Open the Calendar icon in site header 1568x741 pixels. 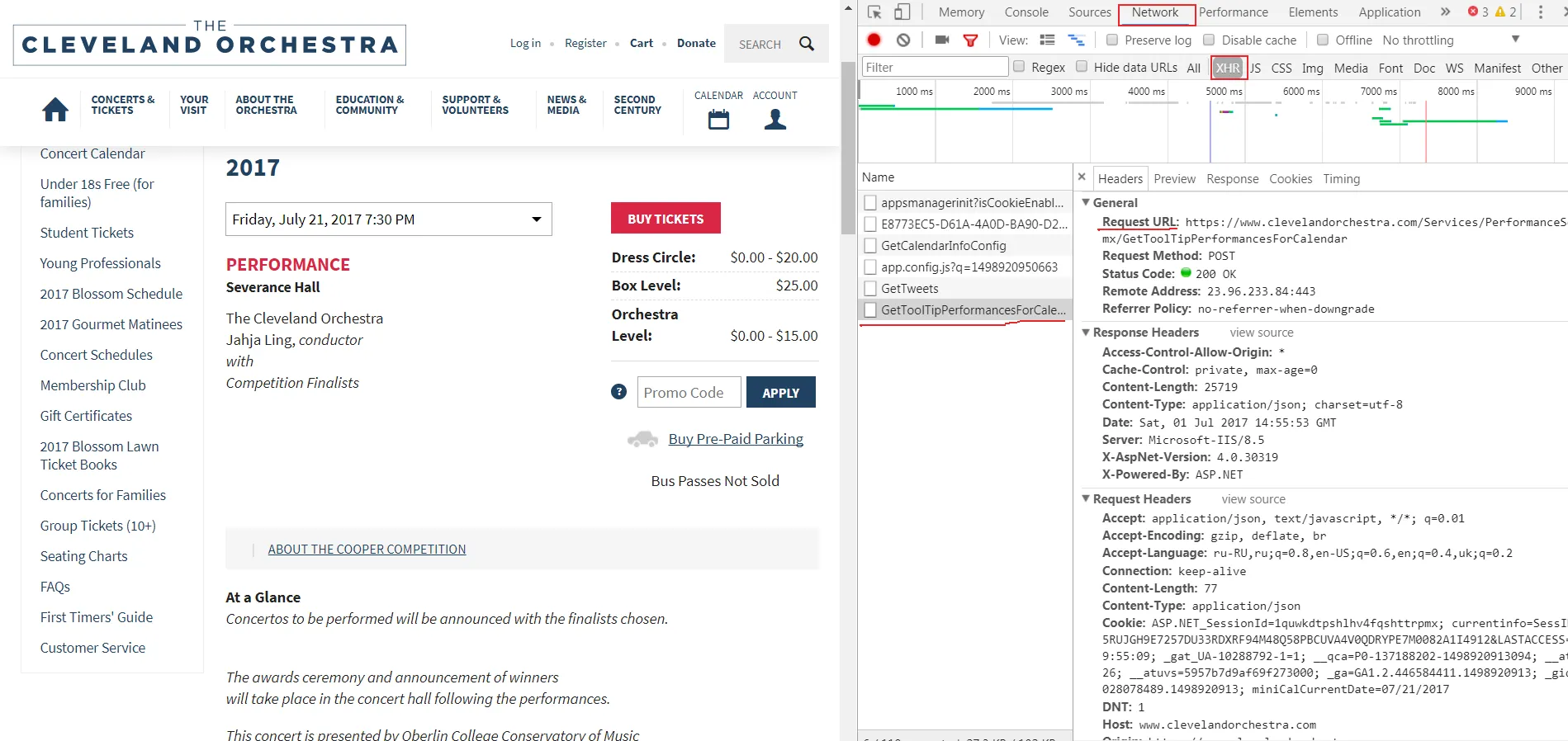click(x=718, y=120)
